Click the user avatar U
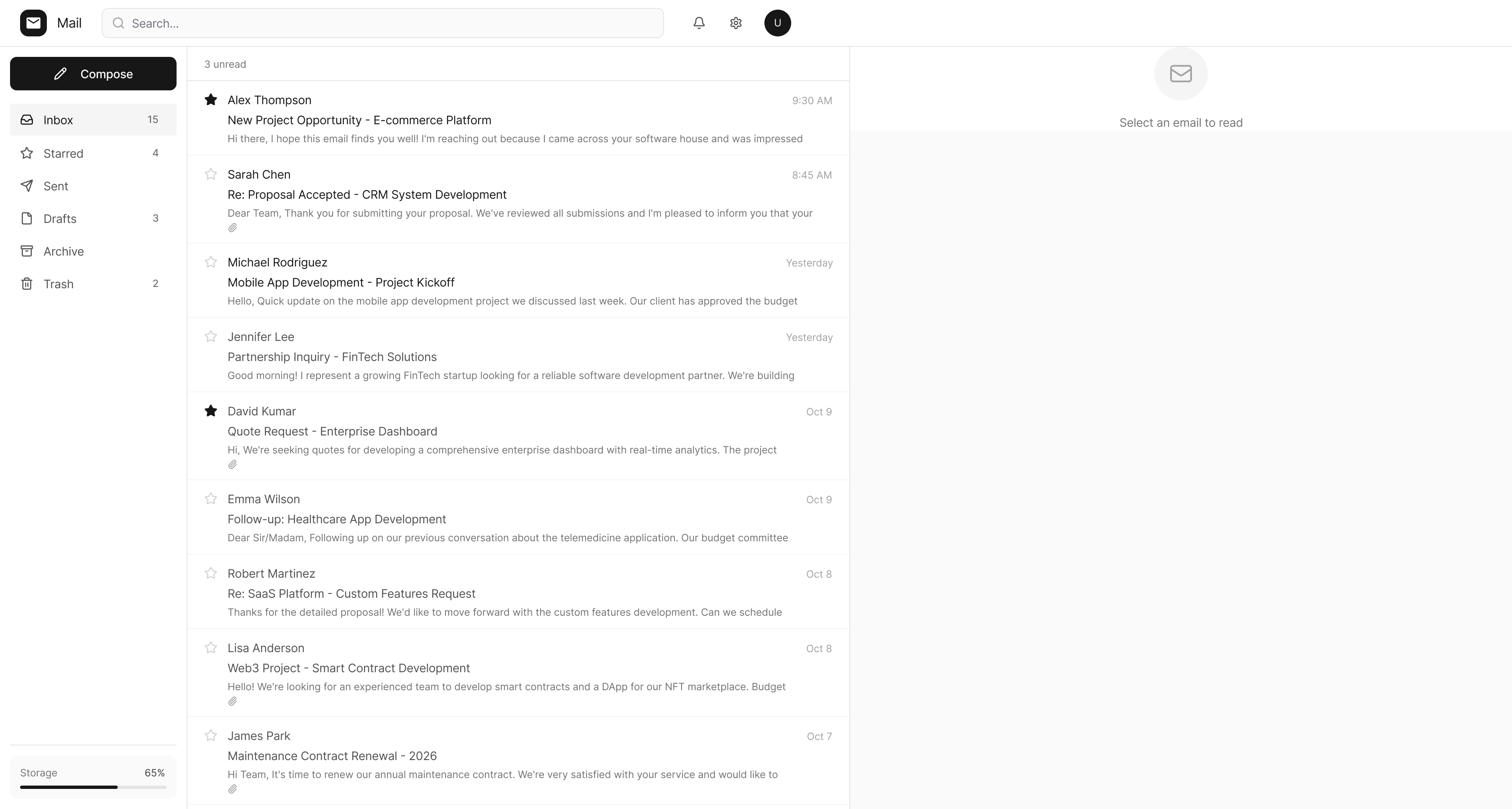 [777, 23]
